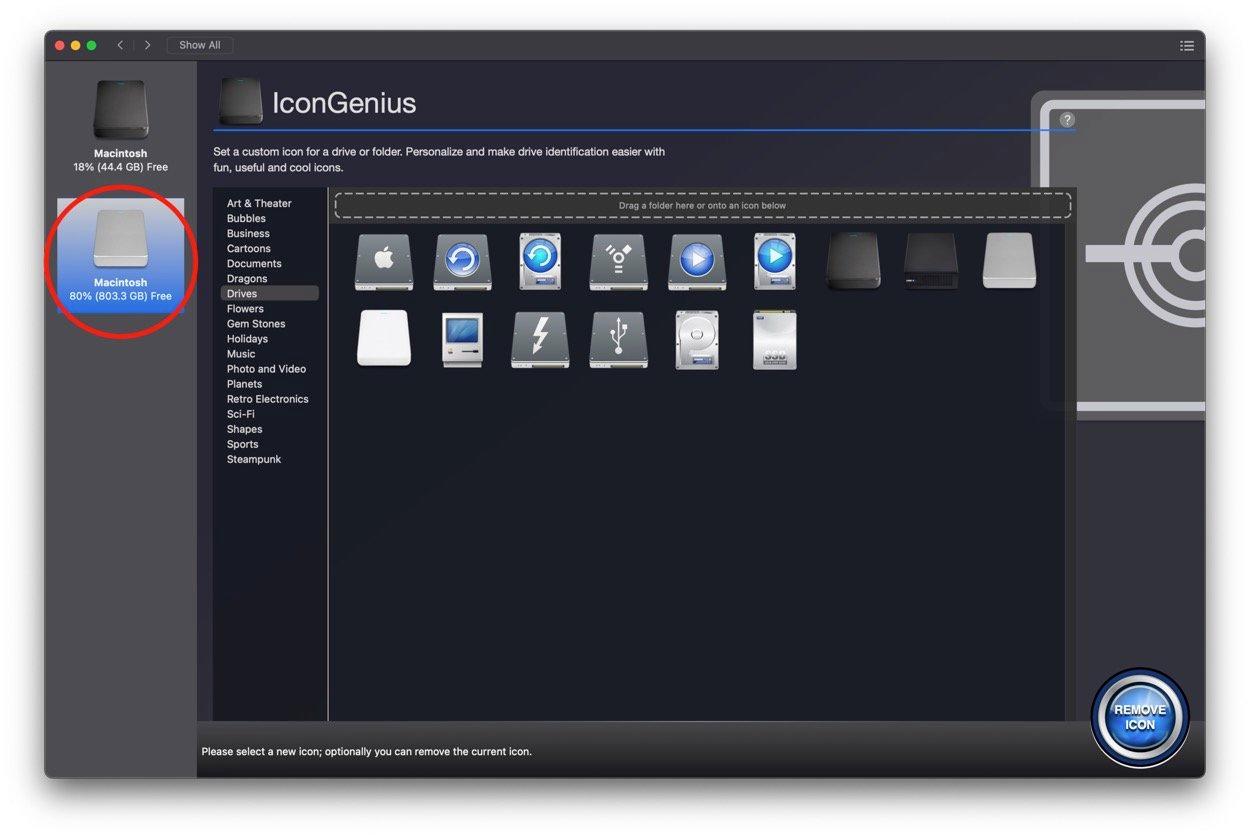
Task: Select the Sci-Fi category
Action: [x=240, y=413]
